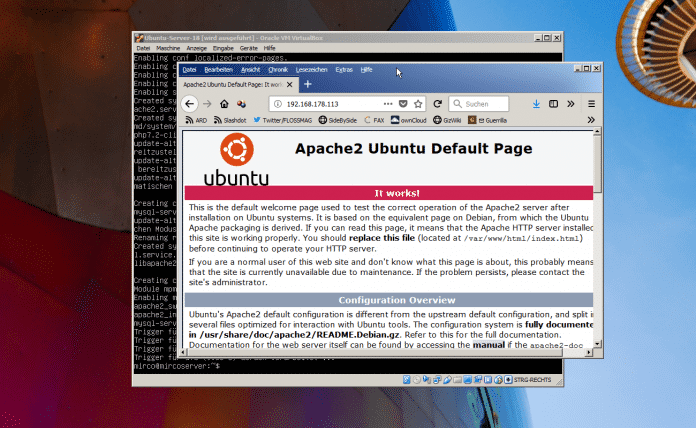Open the Chronik menu in Firefox
The image size is (696, 428).
[278, 70]
